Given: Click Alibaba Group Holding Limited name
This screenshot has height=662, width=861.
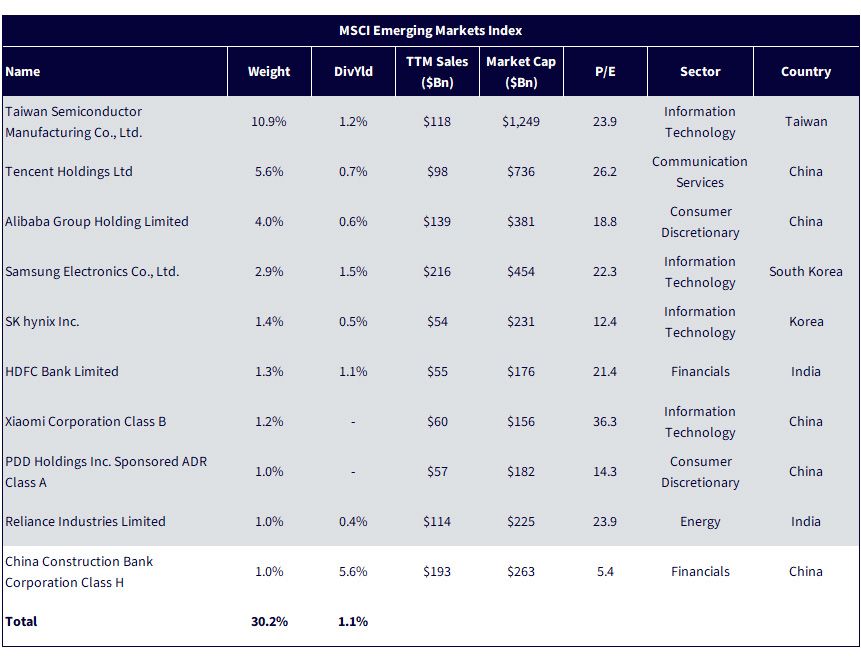Looking at the screenshot, I should (x=97, y=222).
